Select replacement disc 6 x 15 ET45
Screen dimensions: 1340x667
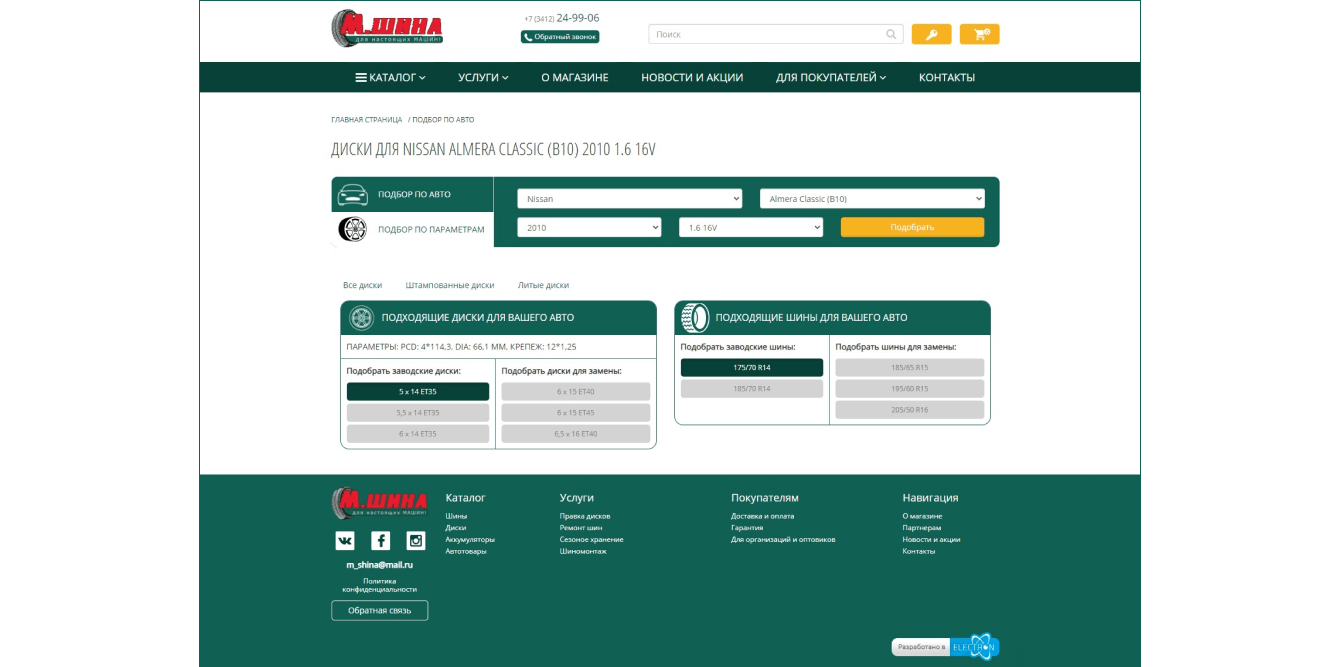pyautogui.click(x=576, y=412)
